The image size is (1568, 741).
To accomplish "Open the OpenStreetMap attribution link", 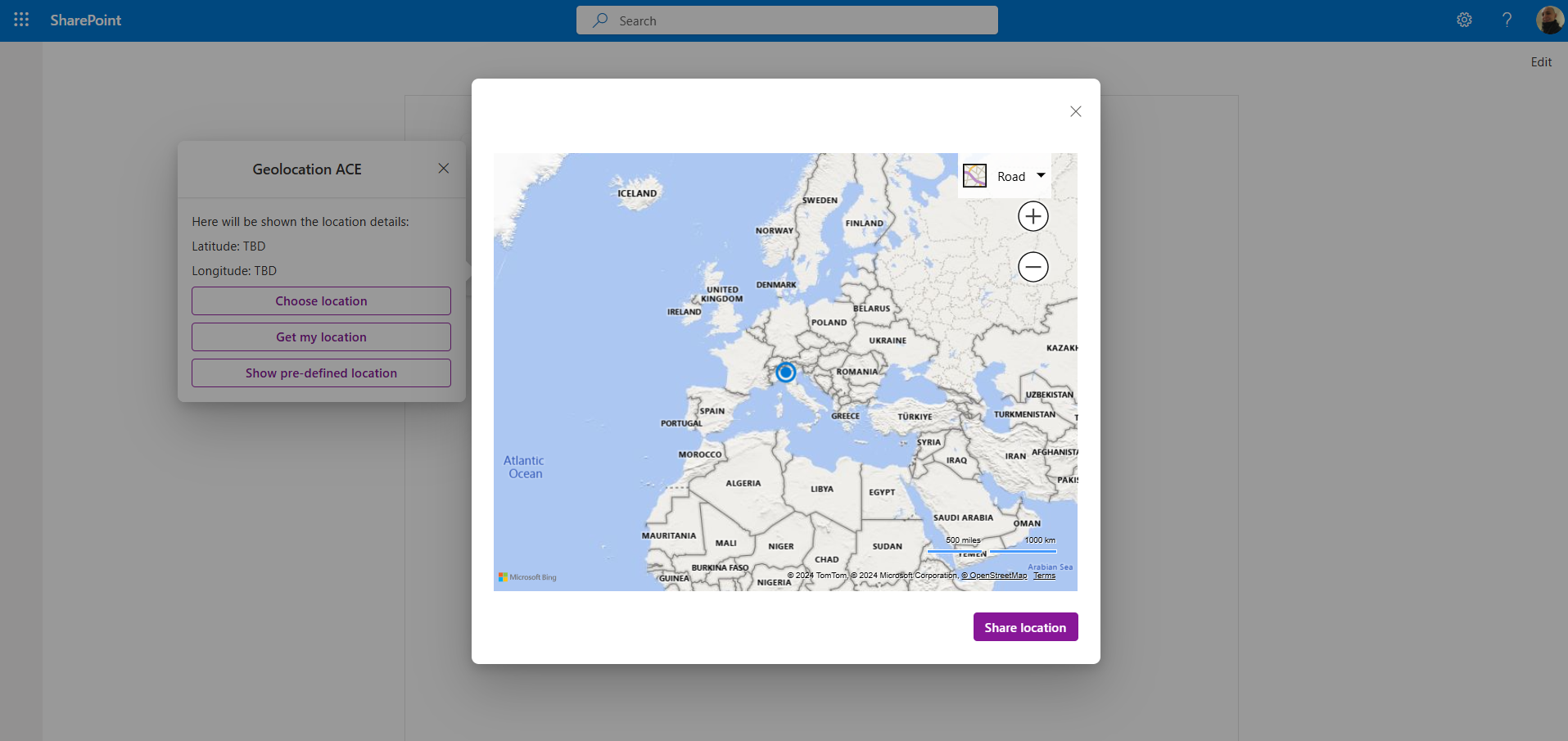I will click(994, 576).
